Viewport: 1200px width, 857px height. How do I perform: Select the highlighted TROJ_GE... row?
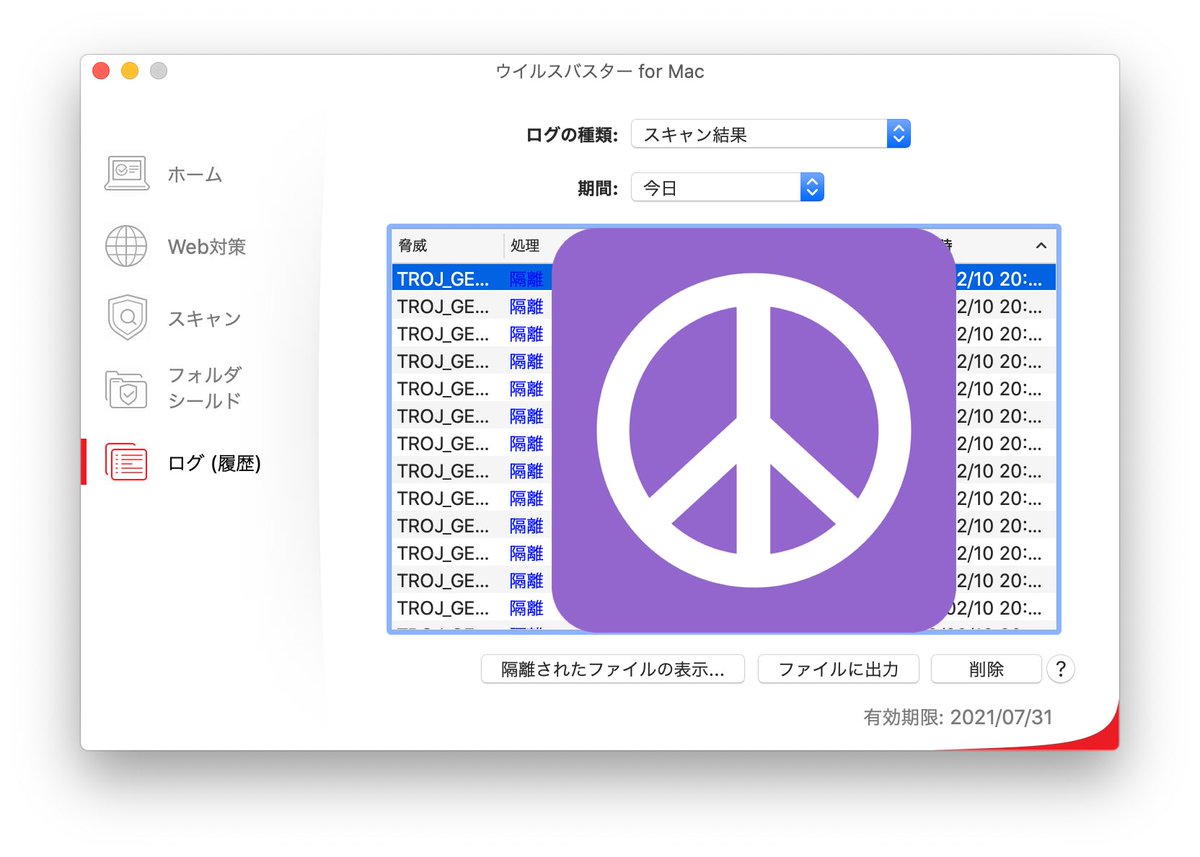723,278
